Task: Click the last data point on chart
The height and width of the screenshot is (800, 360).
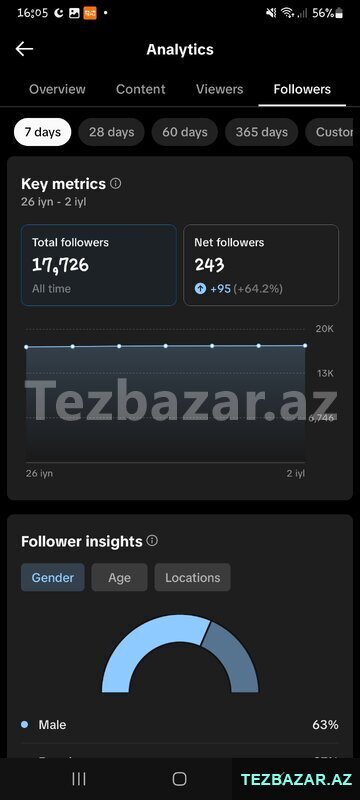Action: point(305,345)
